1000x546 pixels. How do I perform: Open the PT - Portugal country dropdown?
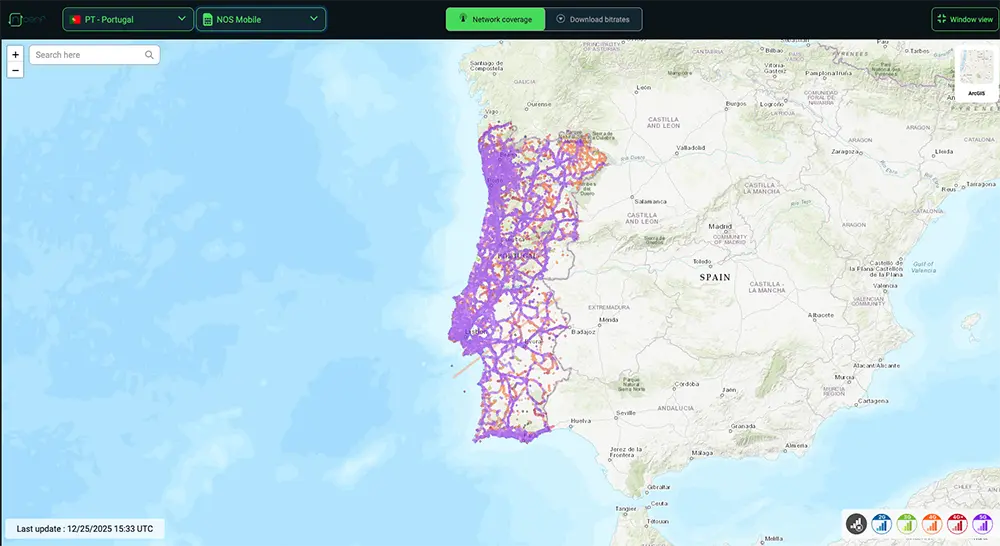128,19
